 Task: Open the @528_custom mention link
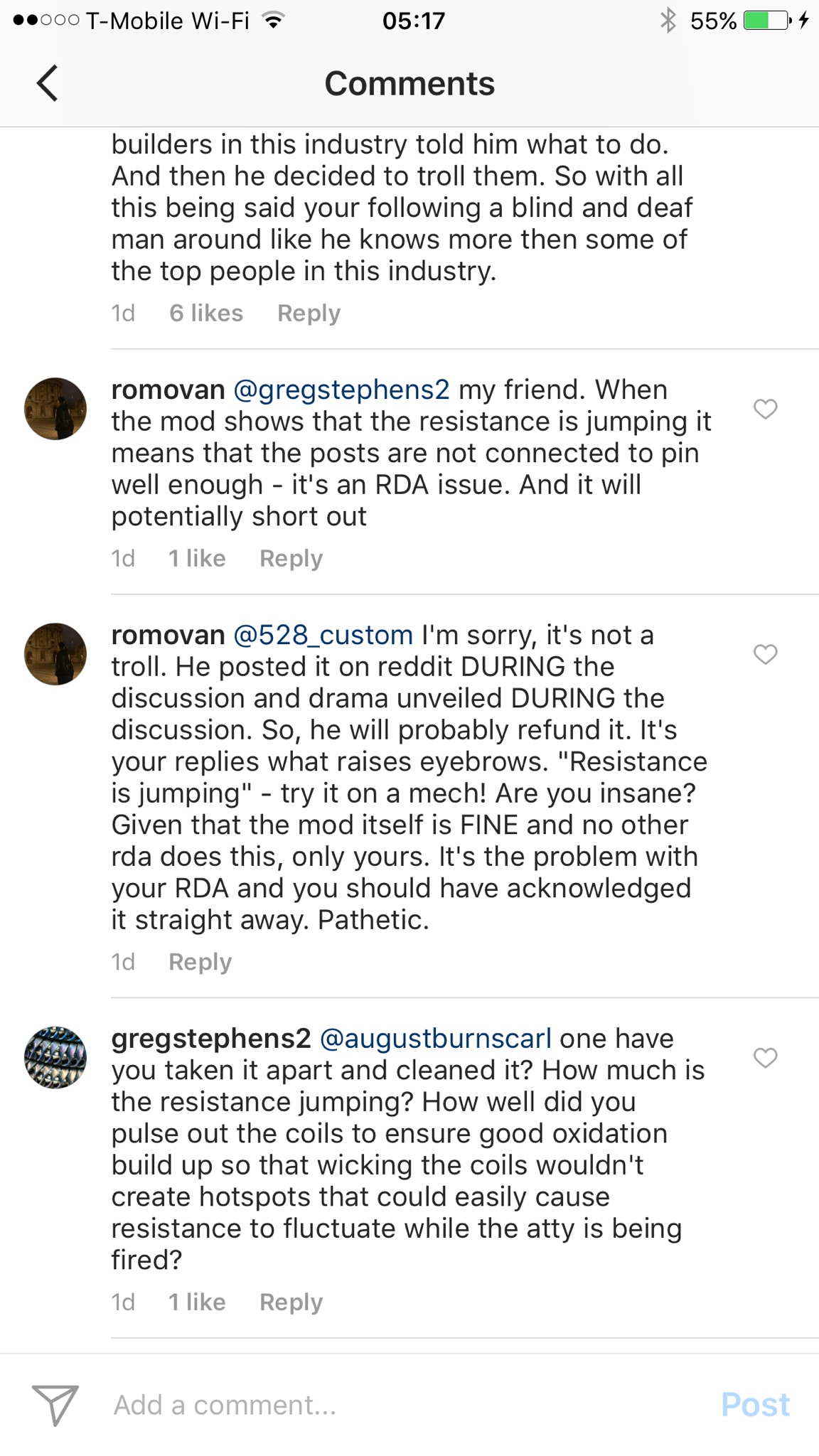point(323,635)
